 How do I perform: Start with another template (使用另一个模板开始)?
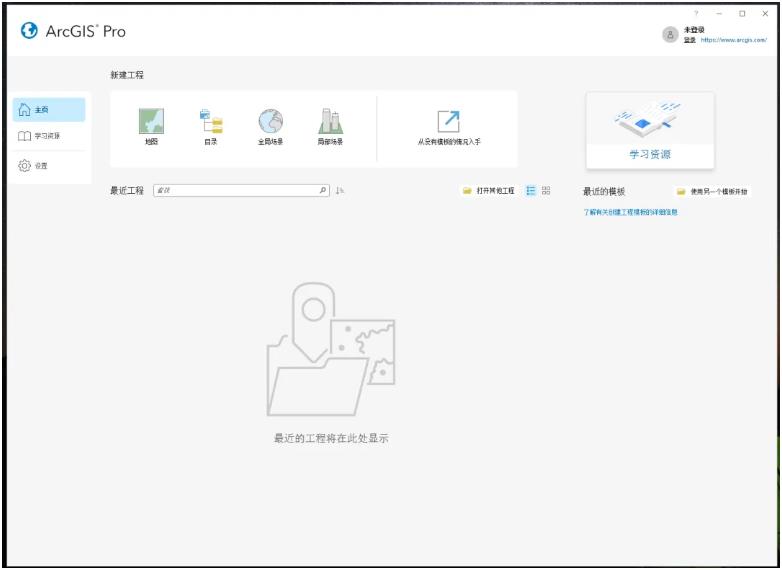pyautogui.click(x=712, y=191)
